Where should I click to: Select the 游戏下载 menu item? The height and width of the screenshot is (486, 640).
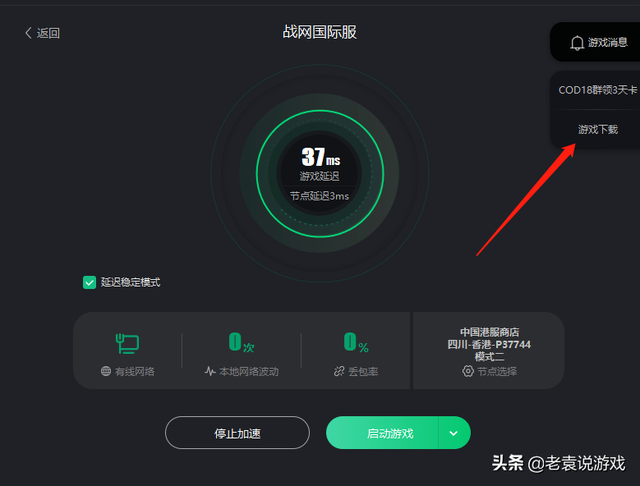598,129
